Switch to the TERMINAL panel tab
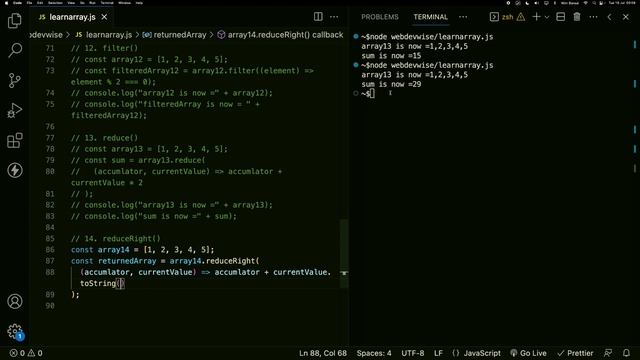Image resolution: width=640 pixels, height=360 pixels. [430, 17]
